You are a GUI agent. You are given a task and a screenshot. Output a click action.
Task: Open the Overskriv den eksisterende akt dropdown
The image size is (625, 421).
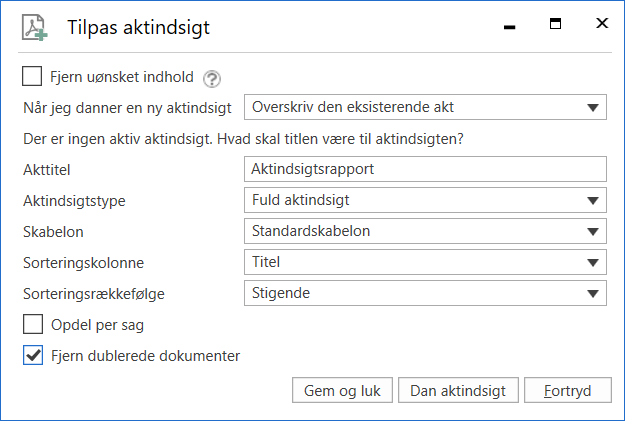pyautogui.click(x=425, y=107)
